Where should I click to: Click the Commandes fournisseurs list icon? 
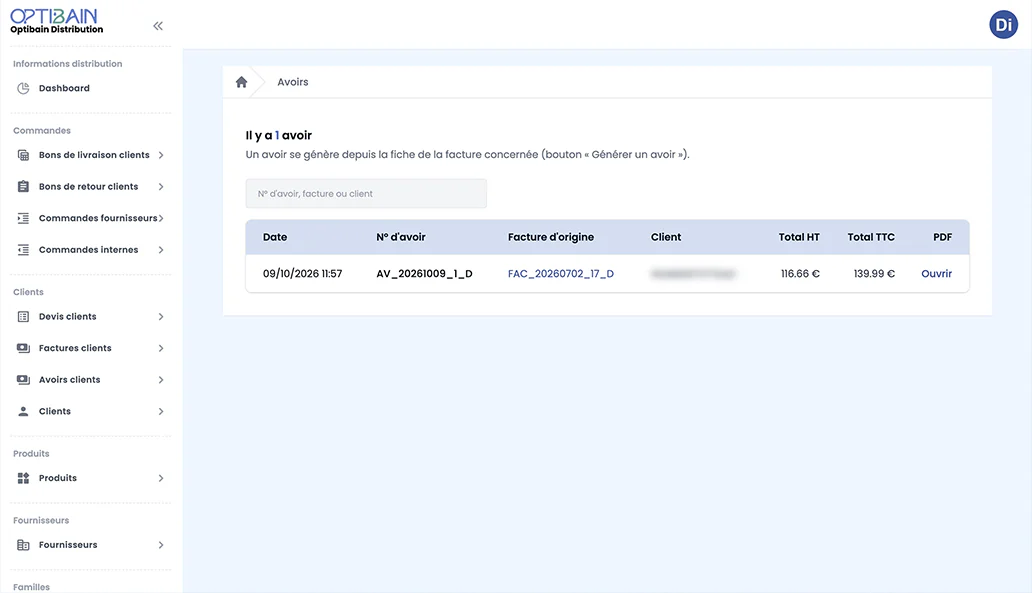tap(23, 219)
